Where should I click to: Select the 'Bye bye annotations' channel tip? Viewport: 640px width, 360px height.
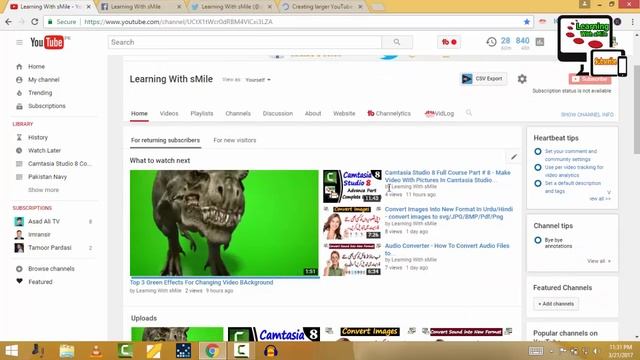(558, 243)
